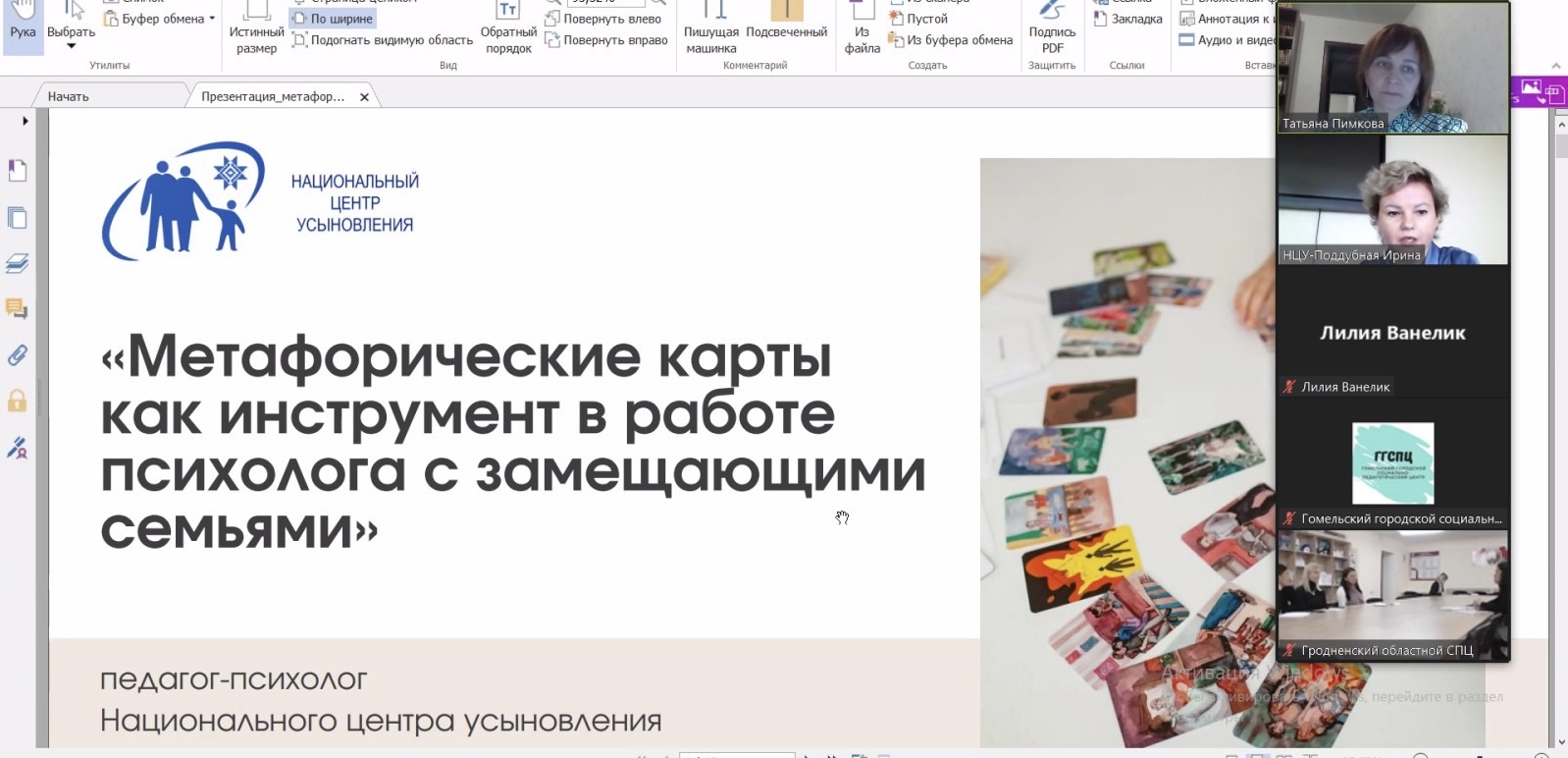Image resolution: width=1568 pixels, height=758 pixels.
Task: Expand the left navigation panel arrow
Action: [26, 121]
